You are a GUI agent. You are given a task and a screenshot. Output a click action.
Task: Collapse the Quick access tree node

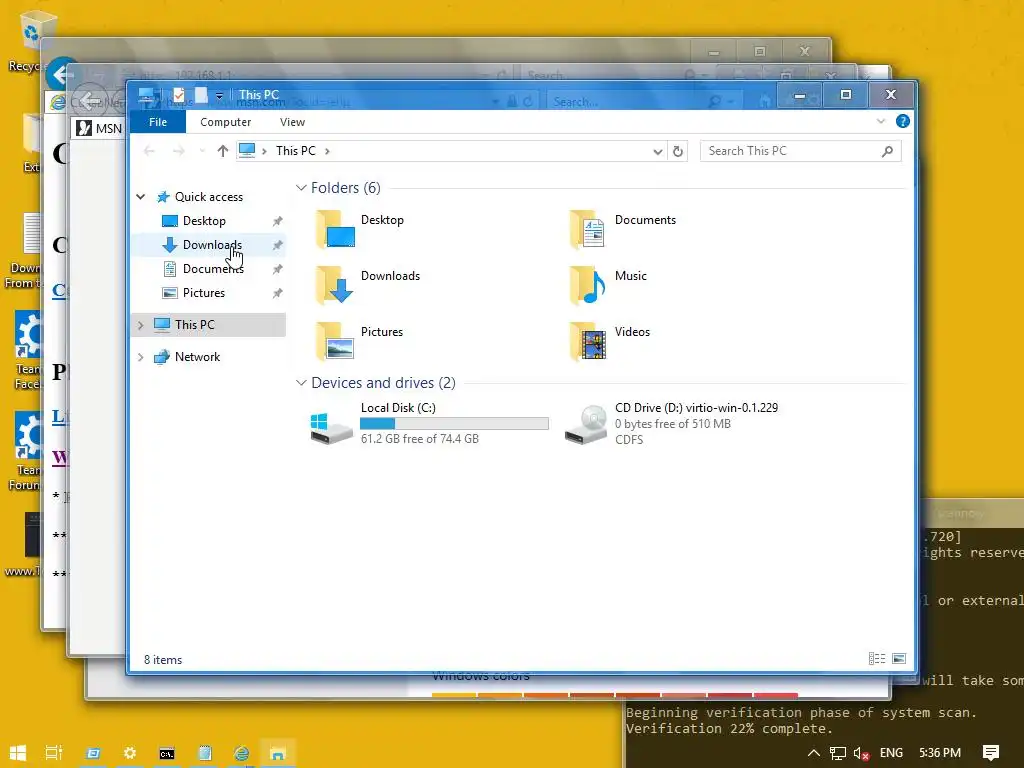tap(140, 197)
